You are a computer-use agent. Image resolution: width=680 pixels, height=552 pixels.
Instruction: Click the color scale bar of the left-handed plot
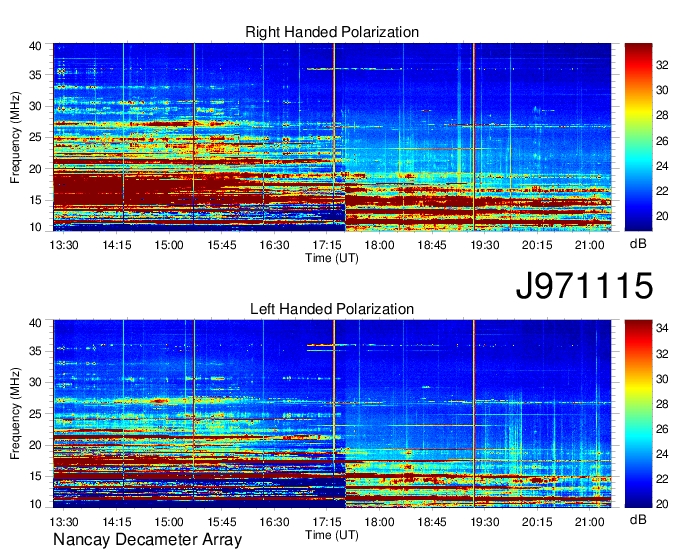click(x=638, y=414)
